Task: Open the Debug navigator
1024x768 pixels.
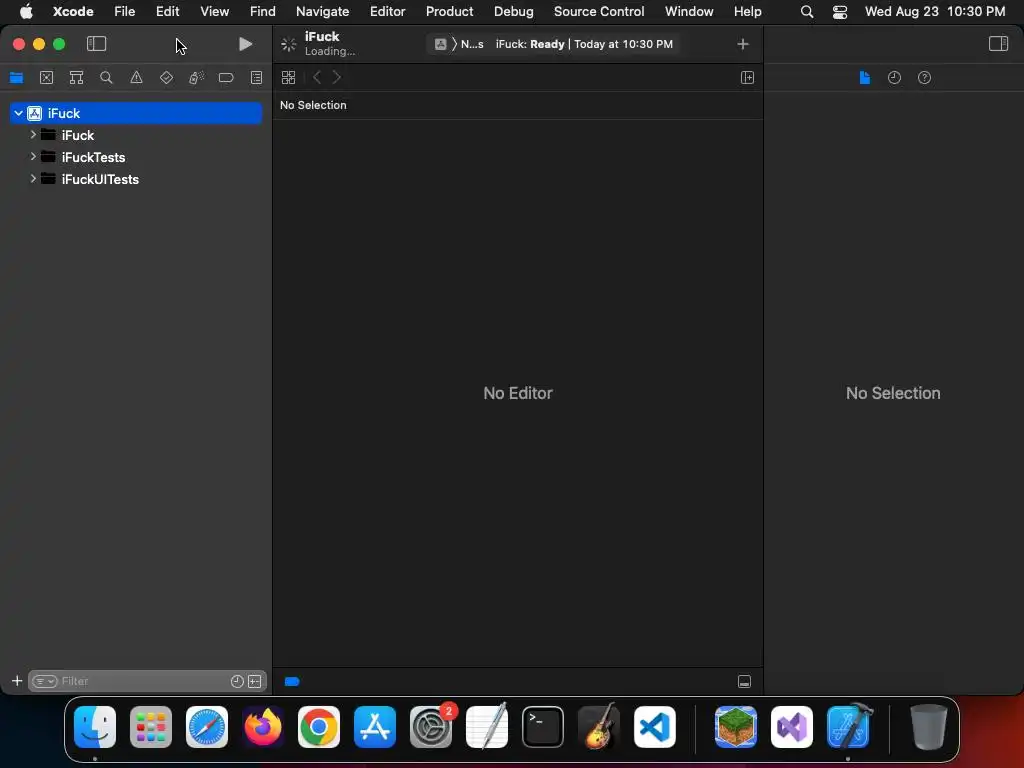Action: (197, 78)
